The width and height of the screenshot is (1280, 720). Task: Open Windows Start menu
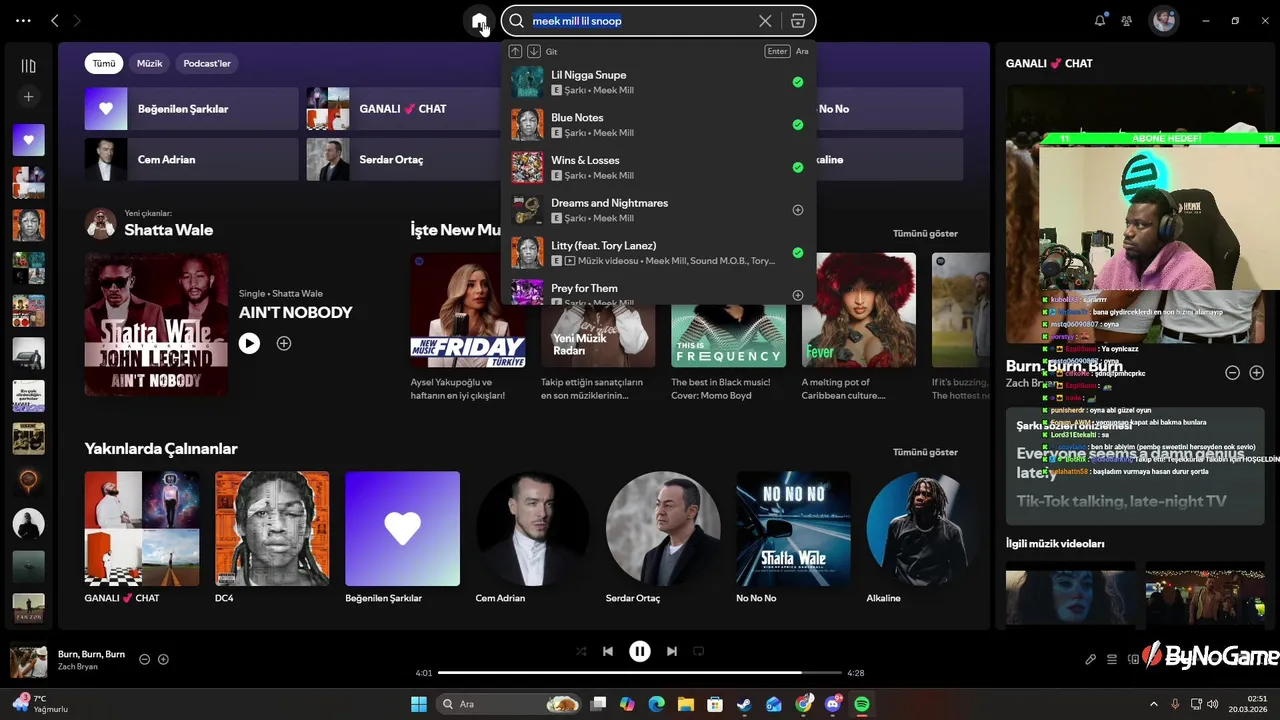point(418,704)
